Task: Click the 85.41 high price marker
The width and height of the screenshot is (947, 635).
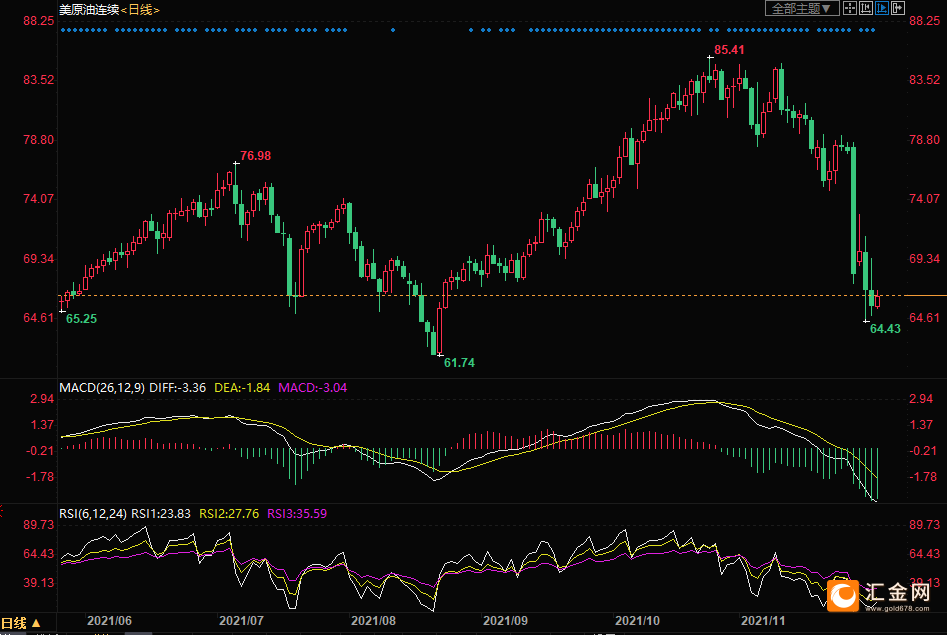Action: 729,49
